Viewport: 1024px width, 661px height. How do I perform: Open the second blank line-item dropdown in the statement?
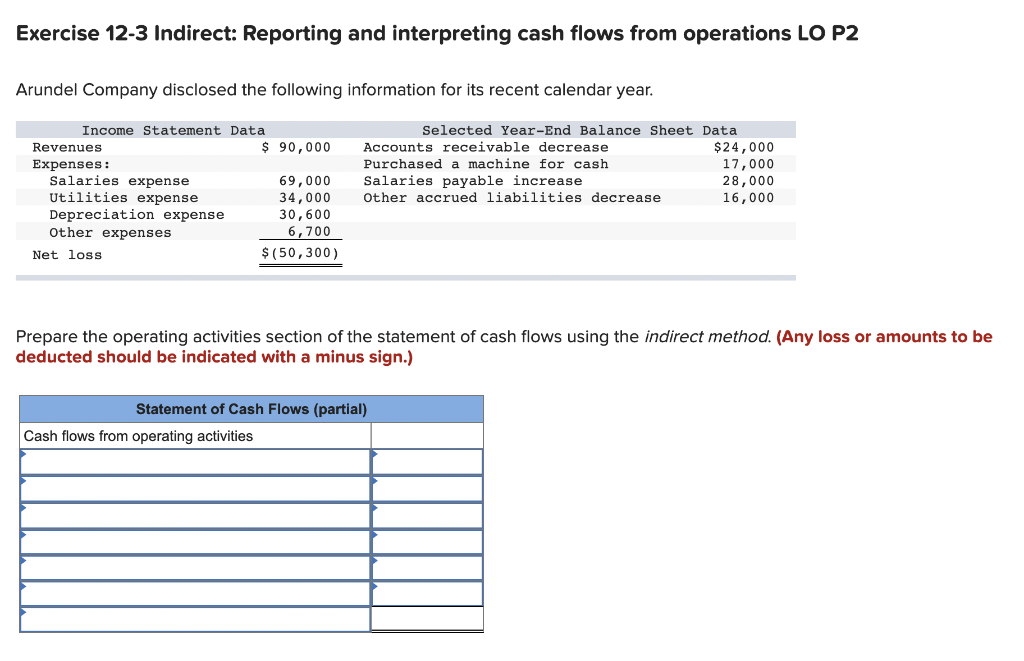click(195, 489)
